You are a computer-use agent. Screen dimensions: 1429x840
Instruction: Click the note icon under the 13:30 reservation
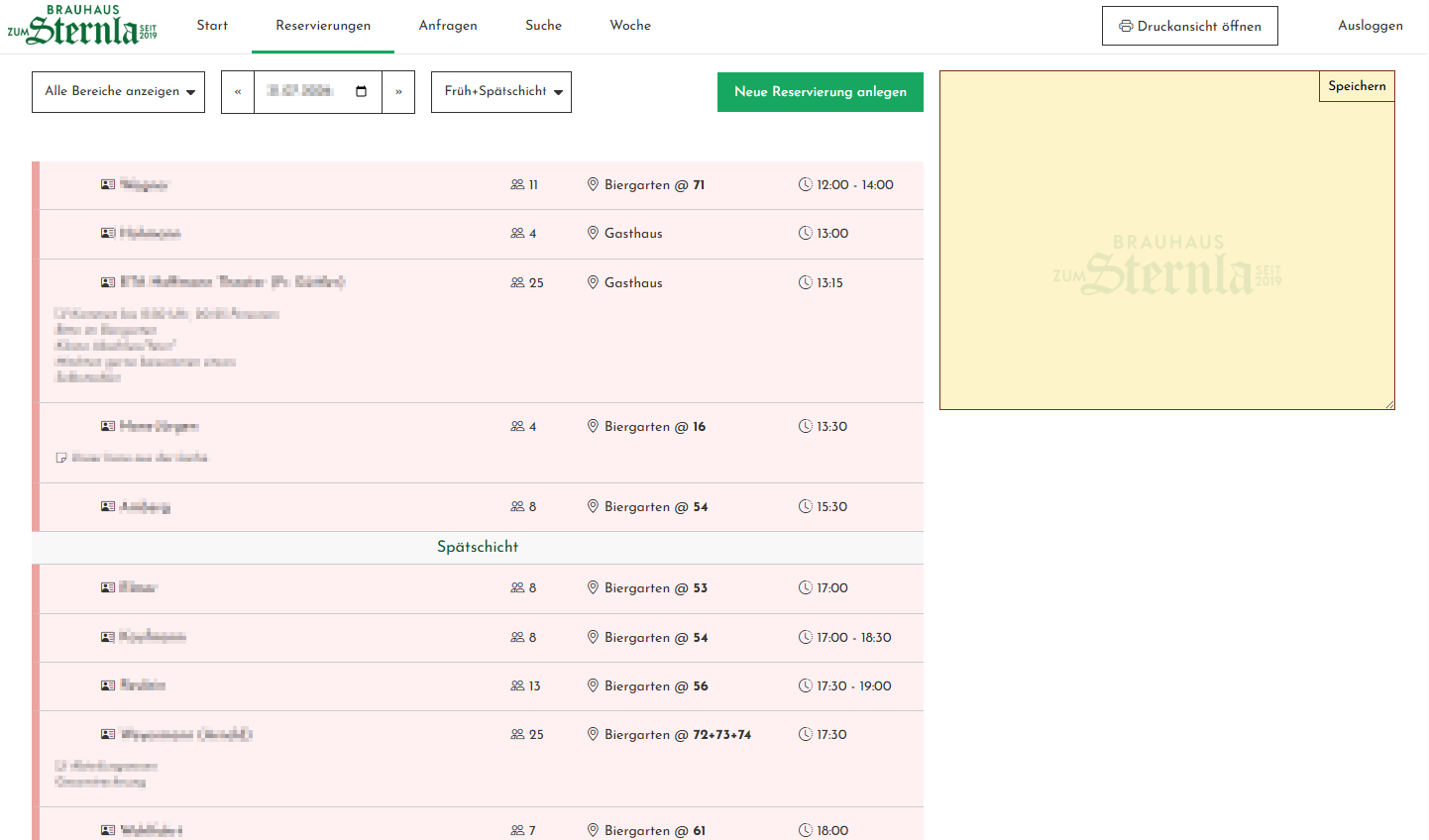point(61,458)
